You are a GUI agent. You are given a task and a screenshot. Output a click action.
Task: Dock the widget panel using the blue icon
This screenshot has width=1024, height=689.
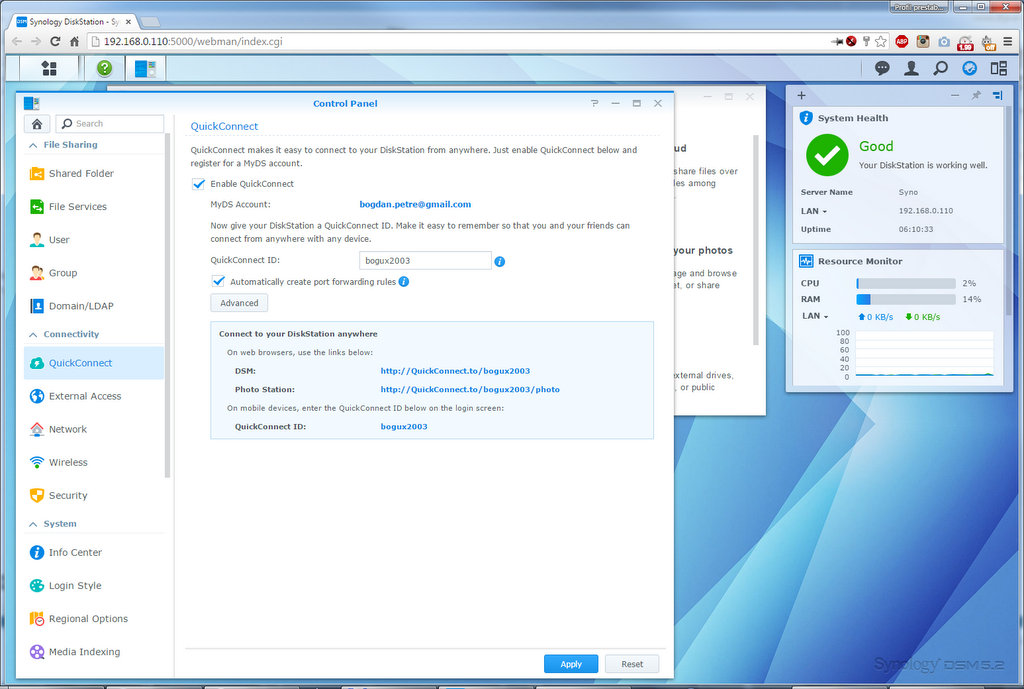click(997, 95)
